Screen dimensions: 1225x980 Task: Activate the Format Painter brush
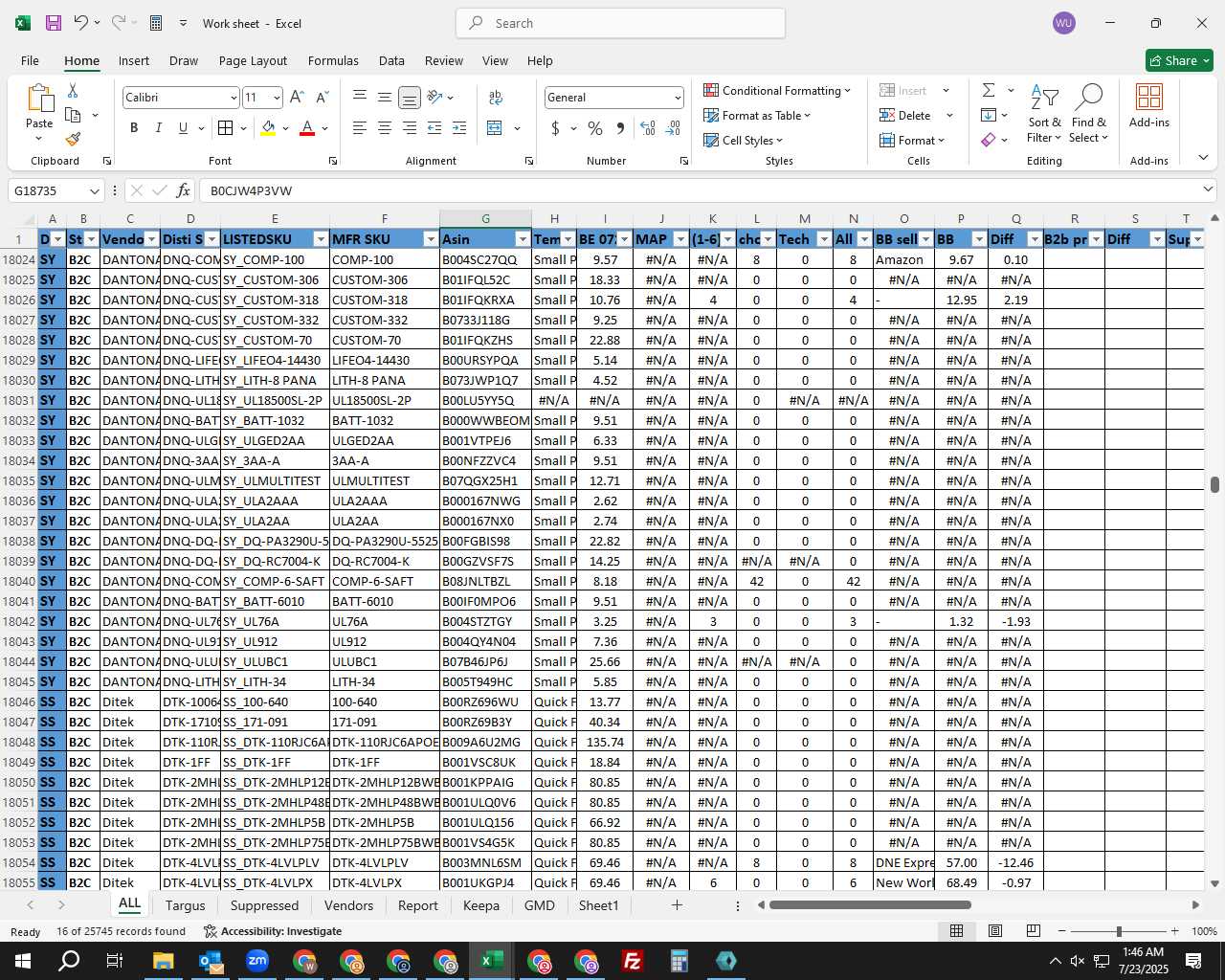coord(73,139)
